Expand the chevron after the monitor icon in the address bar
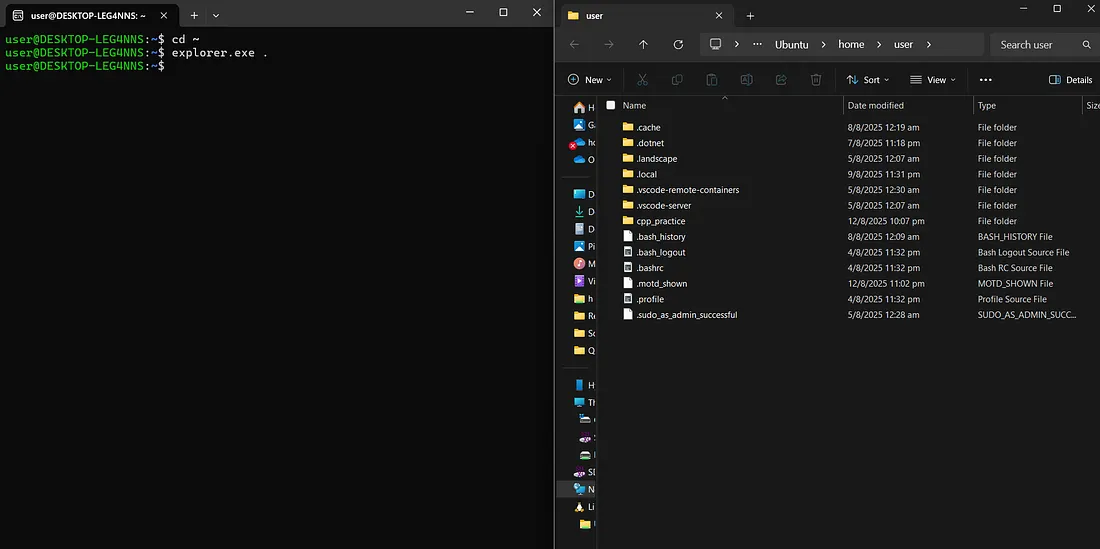1100x549 pixels. [x=737, y=44]
